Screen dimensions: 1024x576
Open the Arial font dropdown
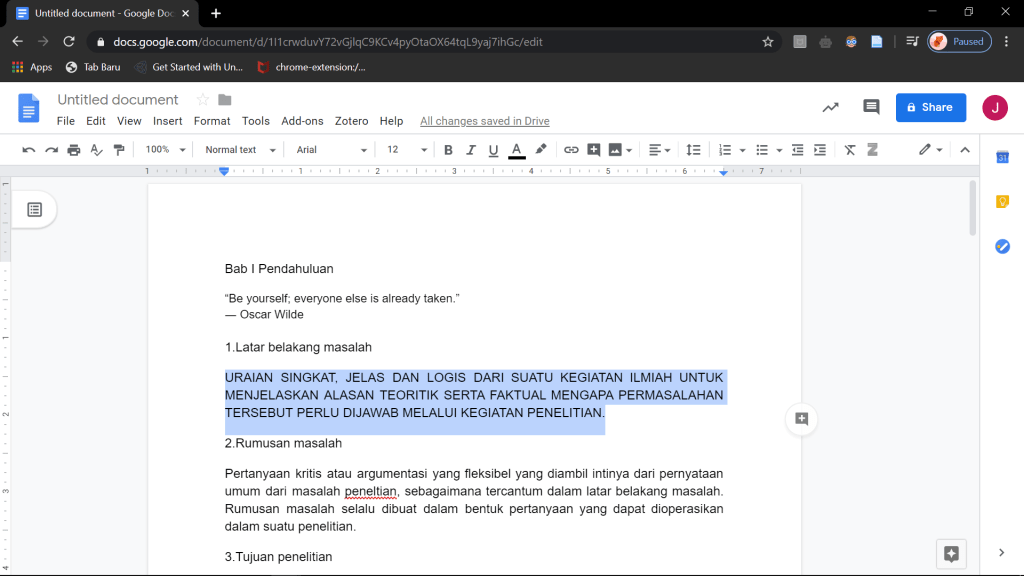331,150
